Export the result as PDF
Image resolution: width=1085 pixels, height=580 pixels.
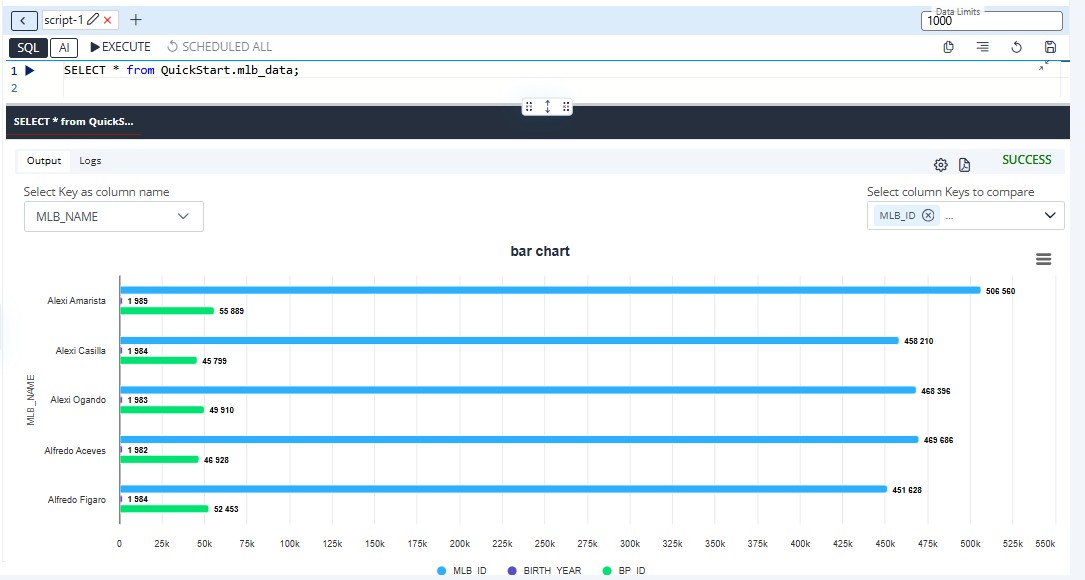point(965,165)
